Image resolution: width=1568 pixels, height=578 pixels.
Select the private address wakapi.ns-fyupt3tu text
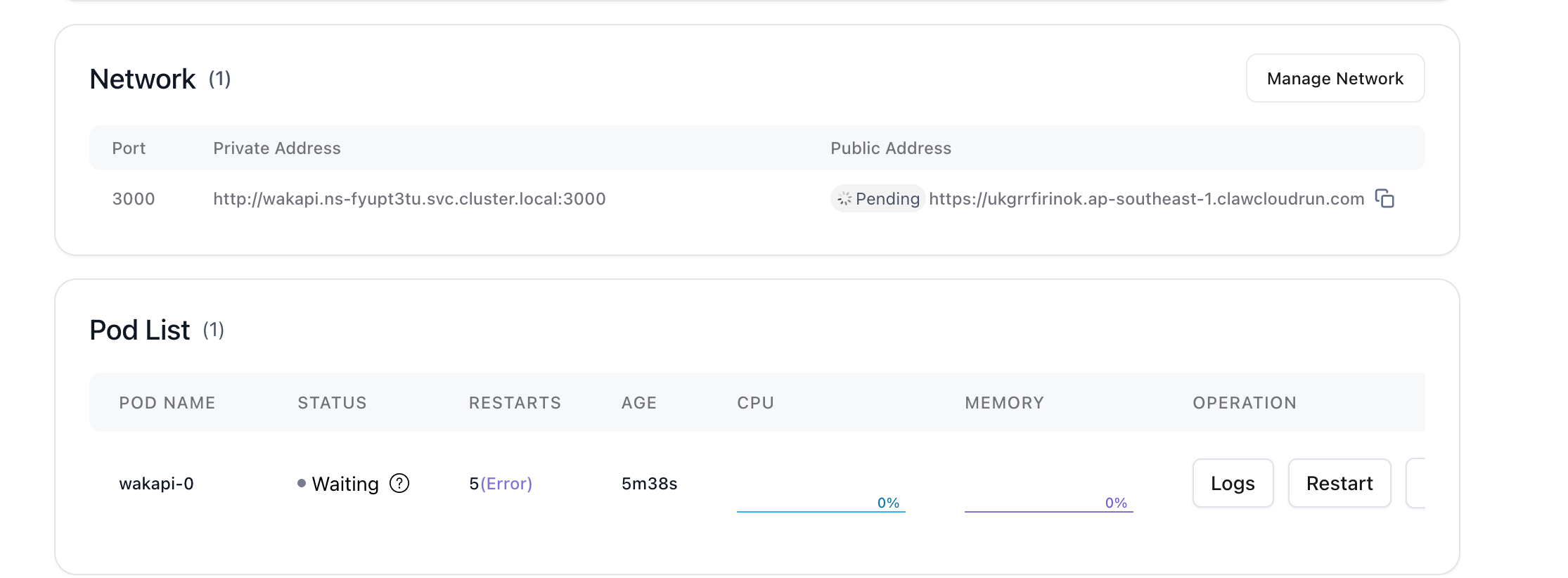pos(409,199)
